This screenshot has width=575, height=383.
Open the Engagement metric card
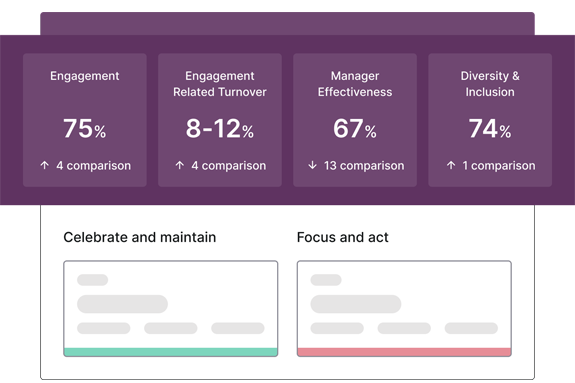[x=85, y=120]
